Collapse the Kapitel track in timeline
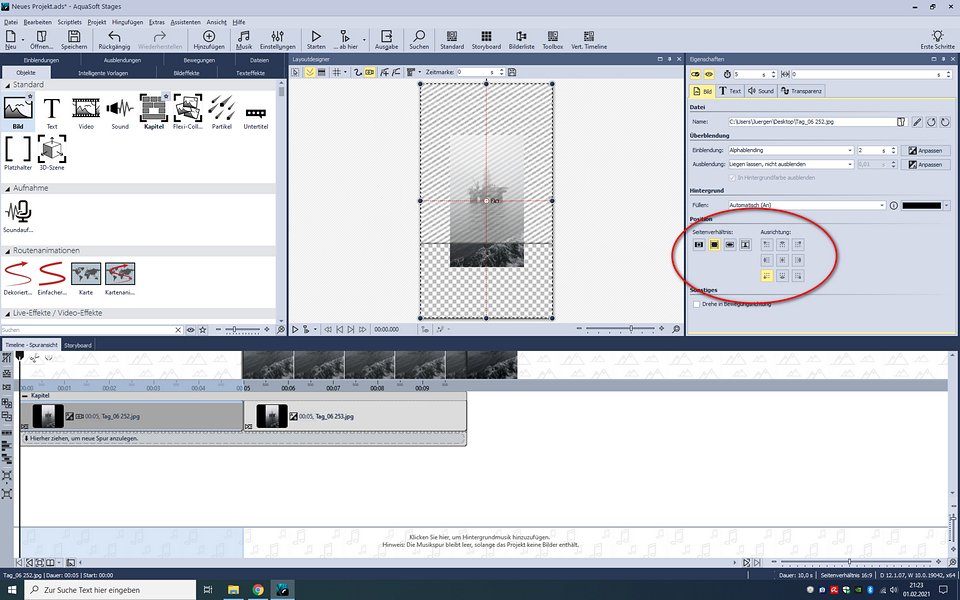960x600 pixels. [x=26, y=395]
